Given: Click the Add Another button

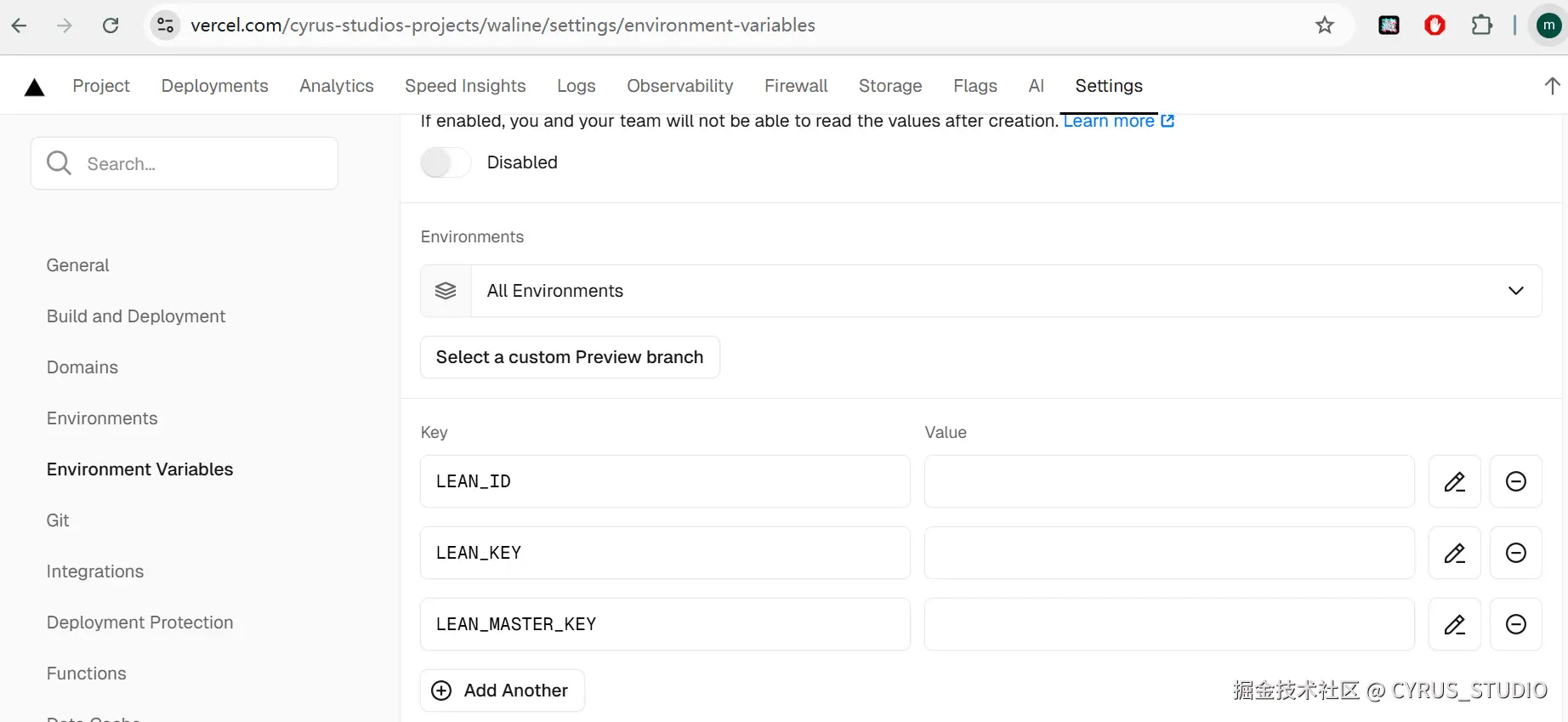Looking at the screenshot, I should (503, 691).
